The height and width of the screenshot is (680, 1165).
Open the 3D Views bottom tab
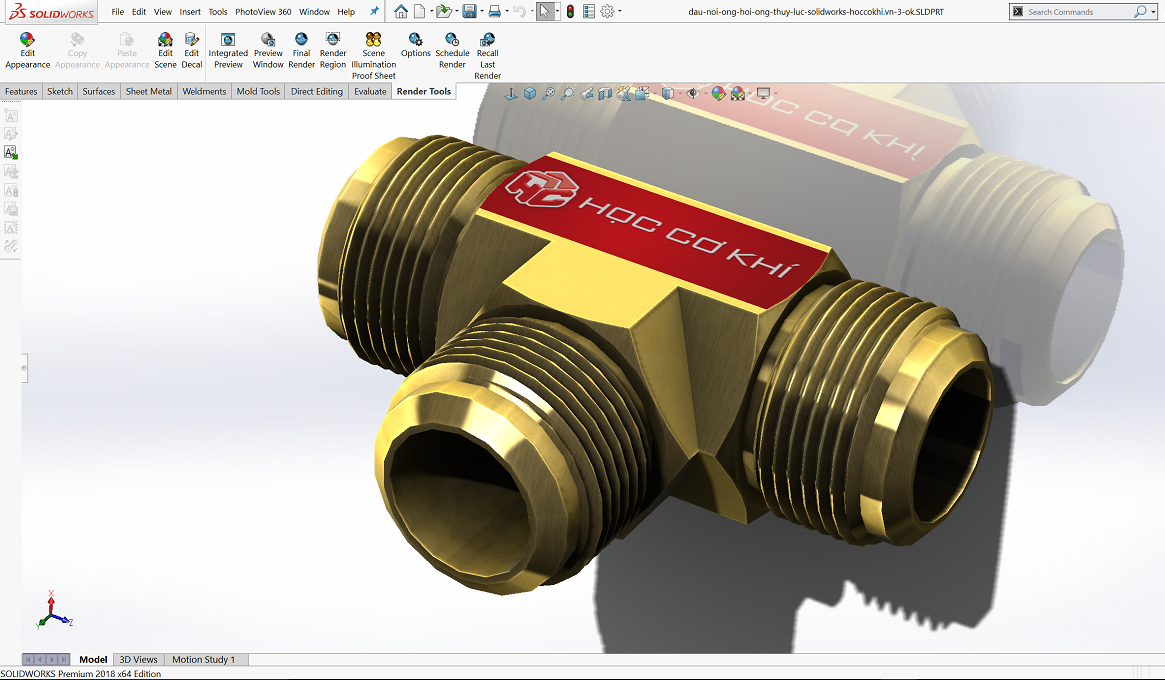coord(138,659)
